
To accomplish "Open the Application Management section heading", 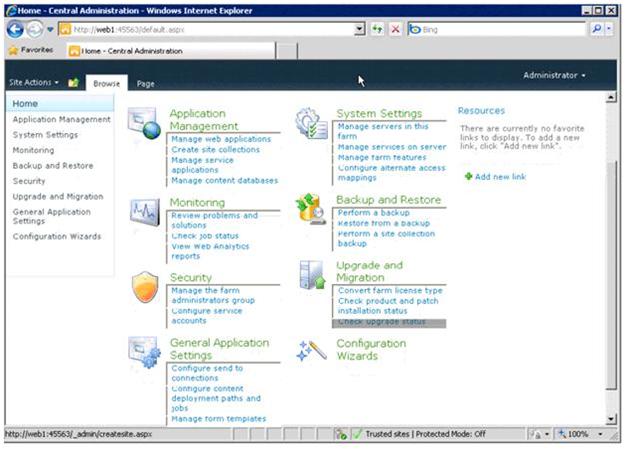I will point(204,120).
